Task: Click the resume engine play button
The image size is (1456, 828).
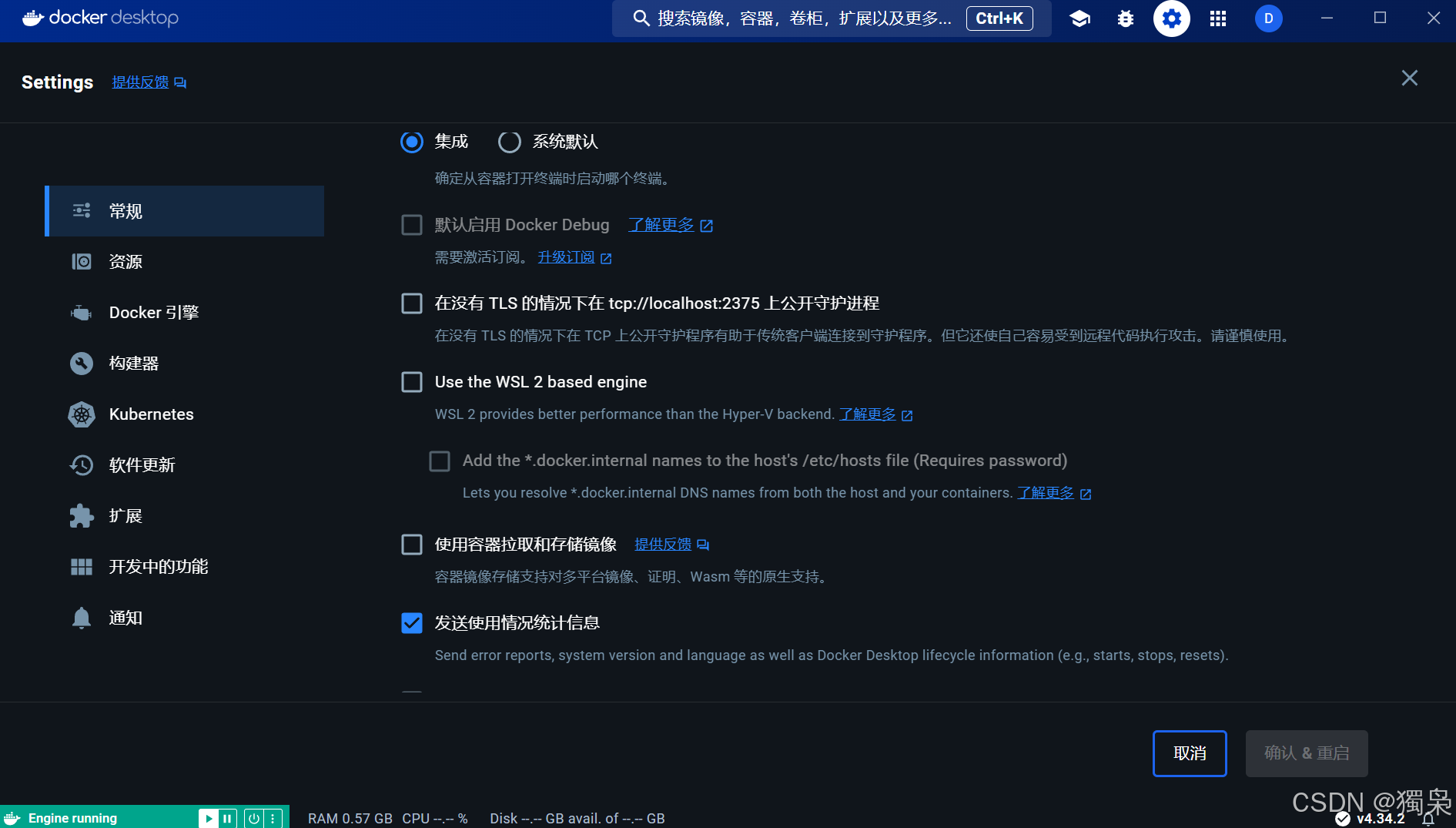Action: click(208, 818)
